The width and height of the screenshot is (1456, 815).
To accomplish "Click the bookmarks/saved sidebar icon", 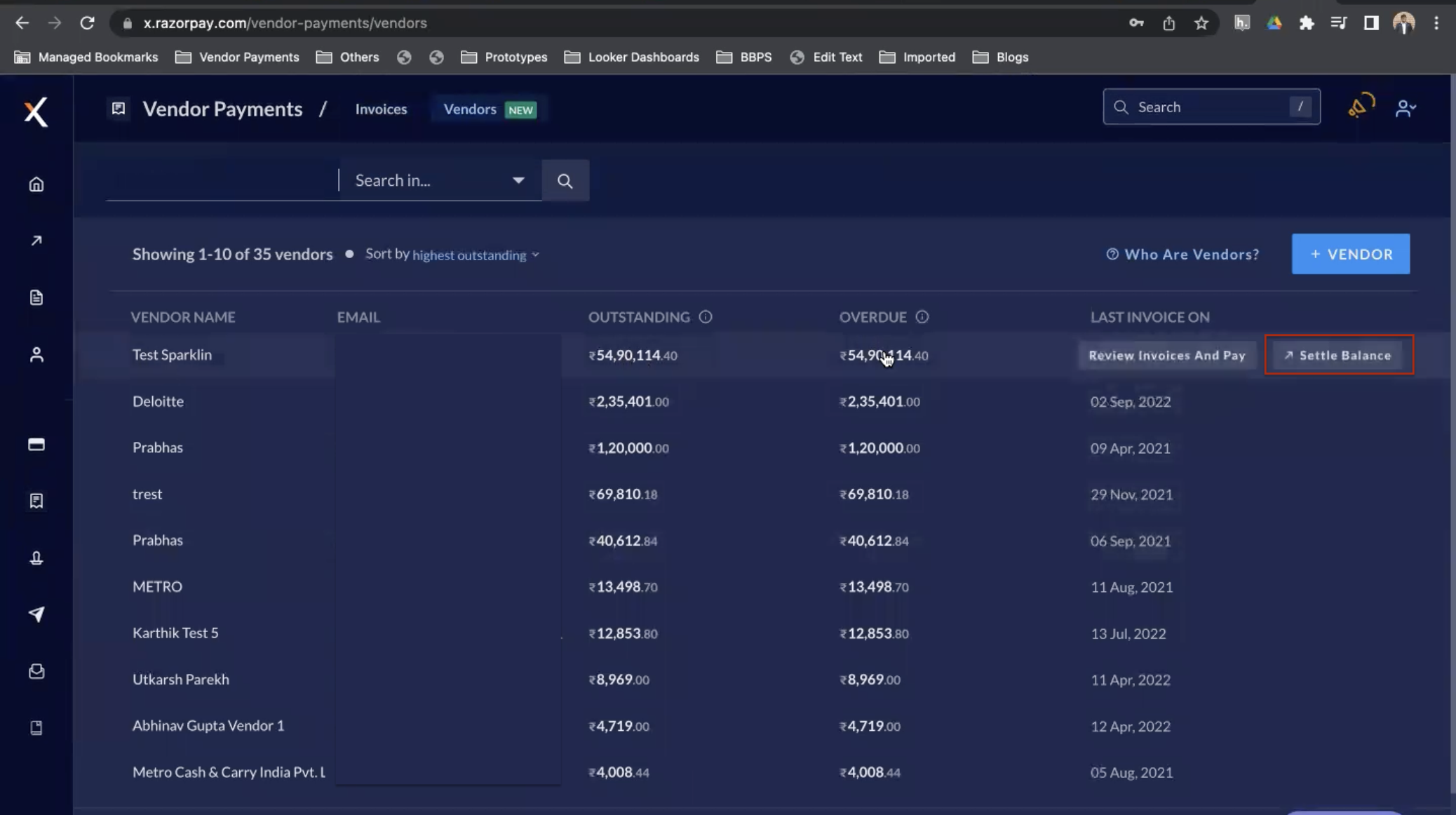I will click(x=36, y=501).
